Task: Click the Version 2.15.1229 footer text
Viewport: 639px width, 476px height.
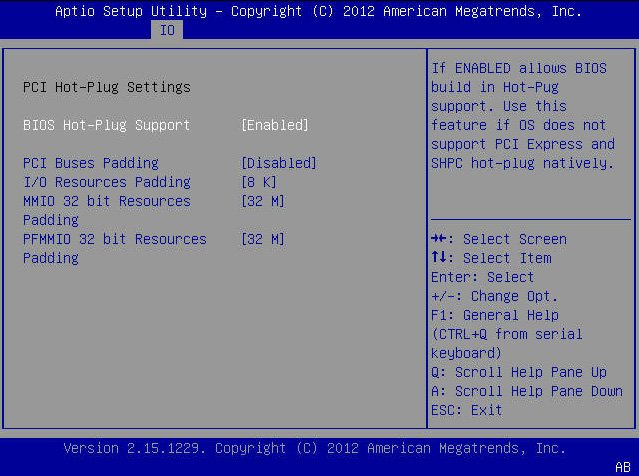Action: [x=315, y=448]
